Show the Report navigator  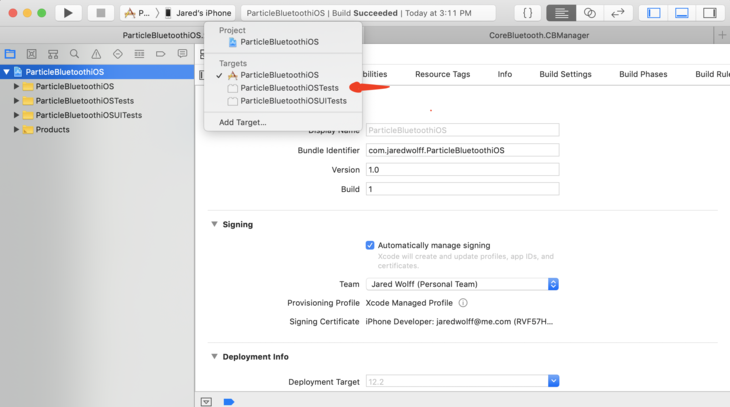coord(182,54)
